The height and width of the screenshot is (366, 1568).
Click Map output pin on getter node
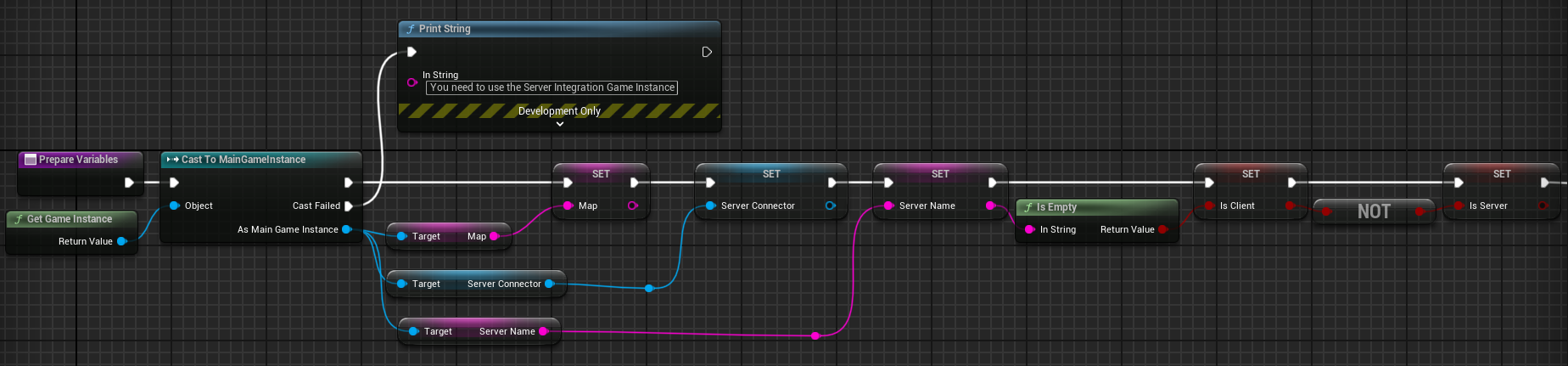[495, 236]
